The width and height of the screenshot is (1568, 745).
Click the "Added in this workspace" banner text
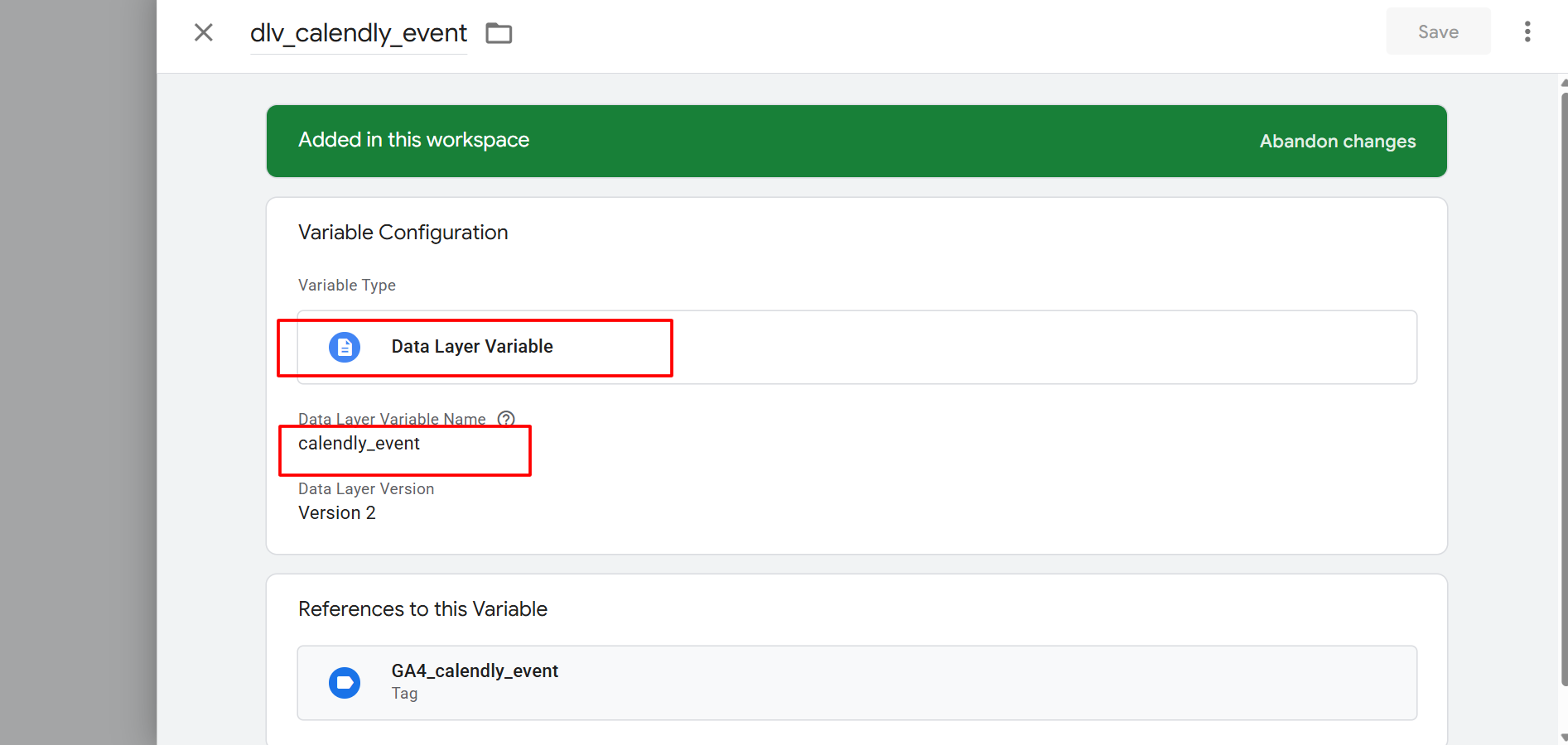(413, 140)
